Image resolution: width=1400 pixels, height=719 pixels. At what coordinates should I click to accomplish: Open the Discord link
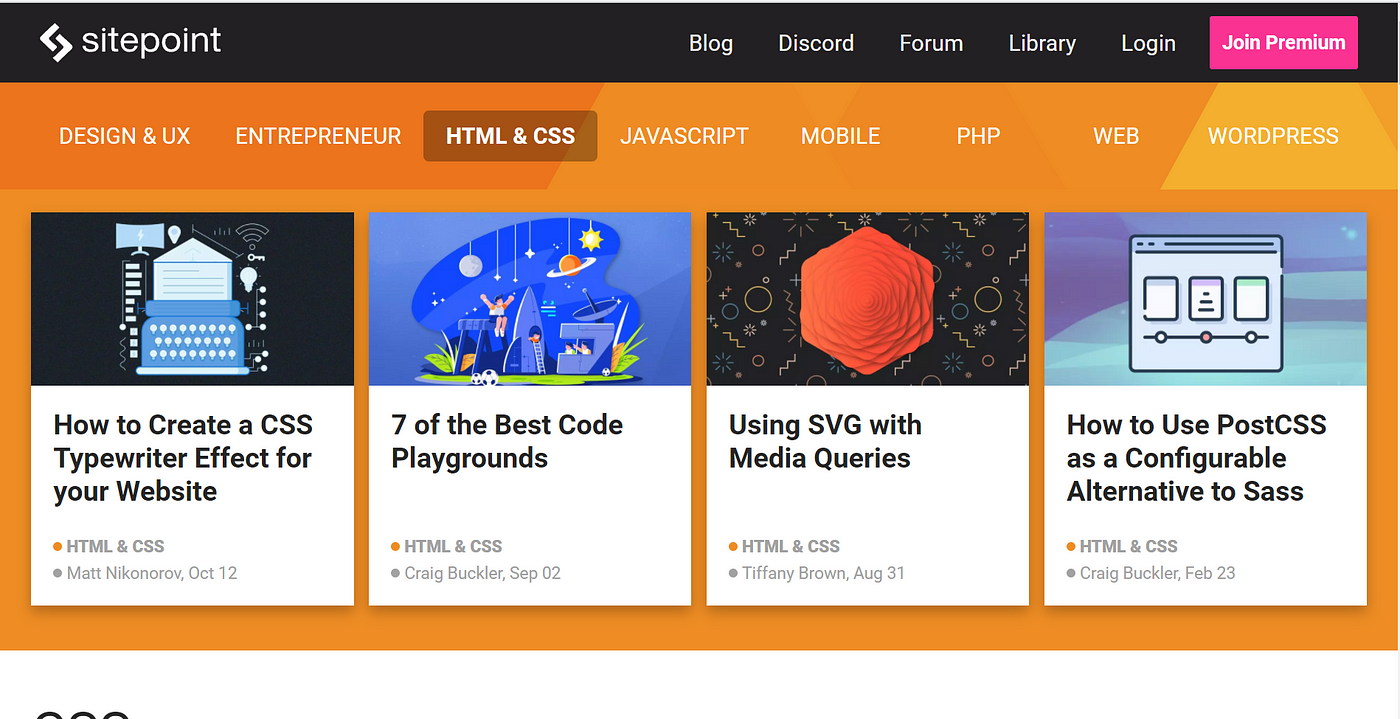point(816,43)
